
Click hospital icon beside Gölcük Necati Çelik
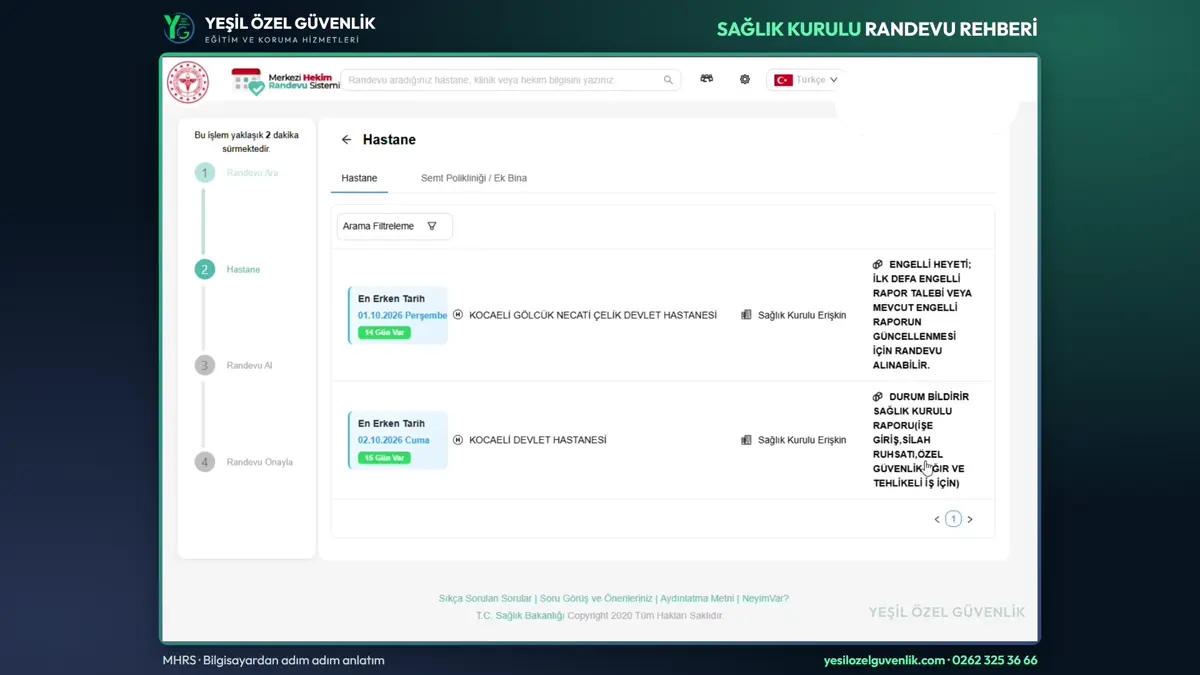(458, 315)
